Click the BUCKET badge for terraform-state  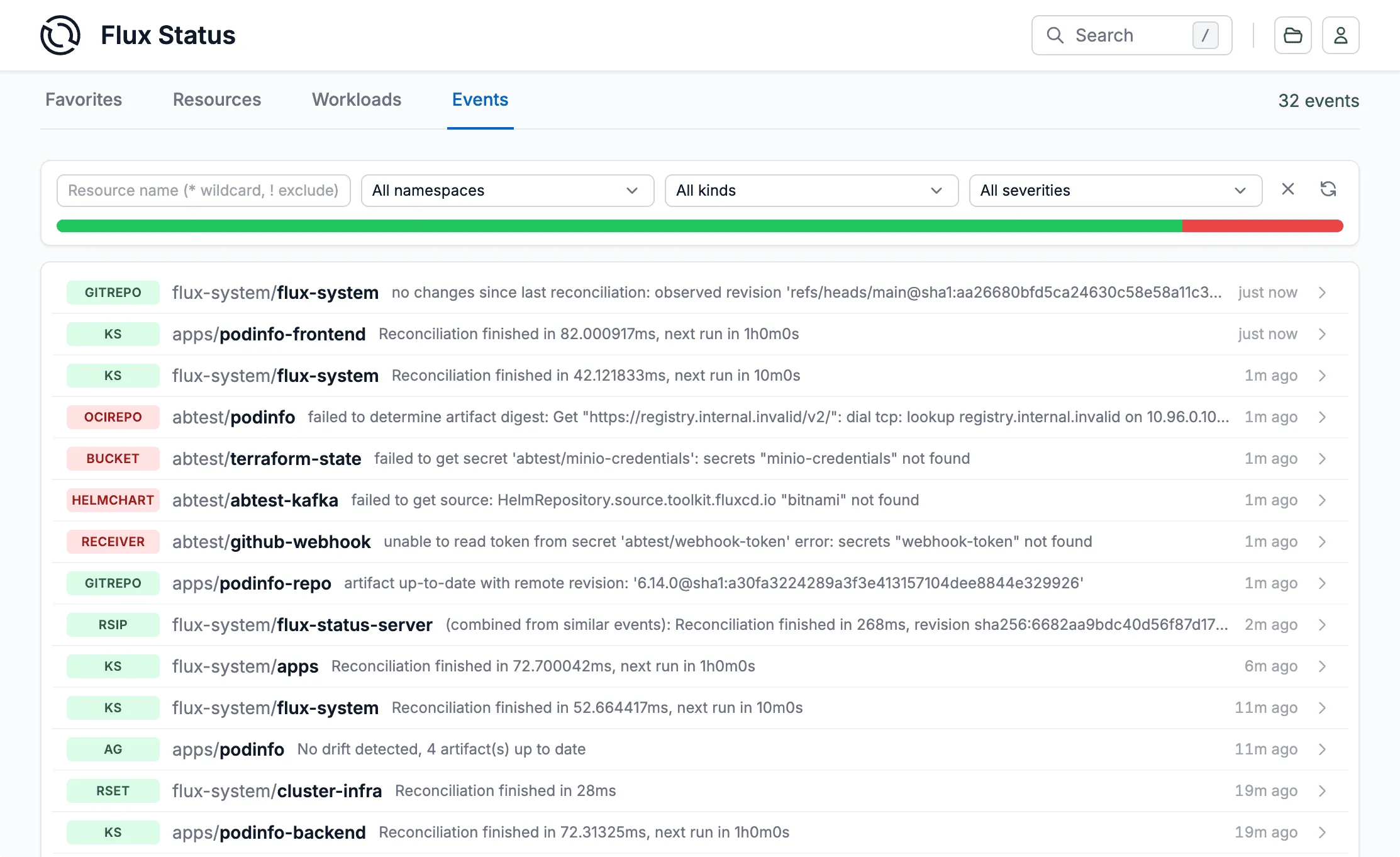(x=113, y=459)
